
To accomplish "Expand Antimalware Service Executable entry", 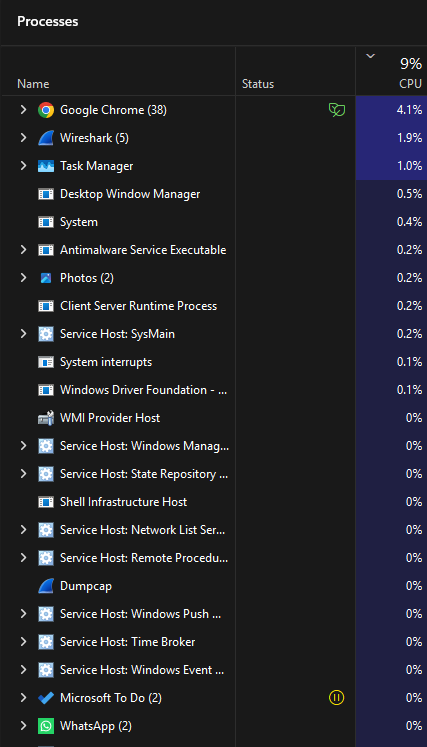I will point(23,250).
